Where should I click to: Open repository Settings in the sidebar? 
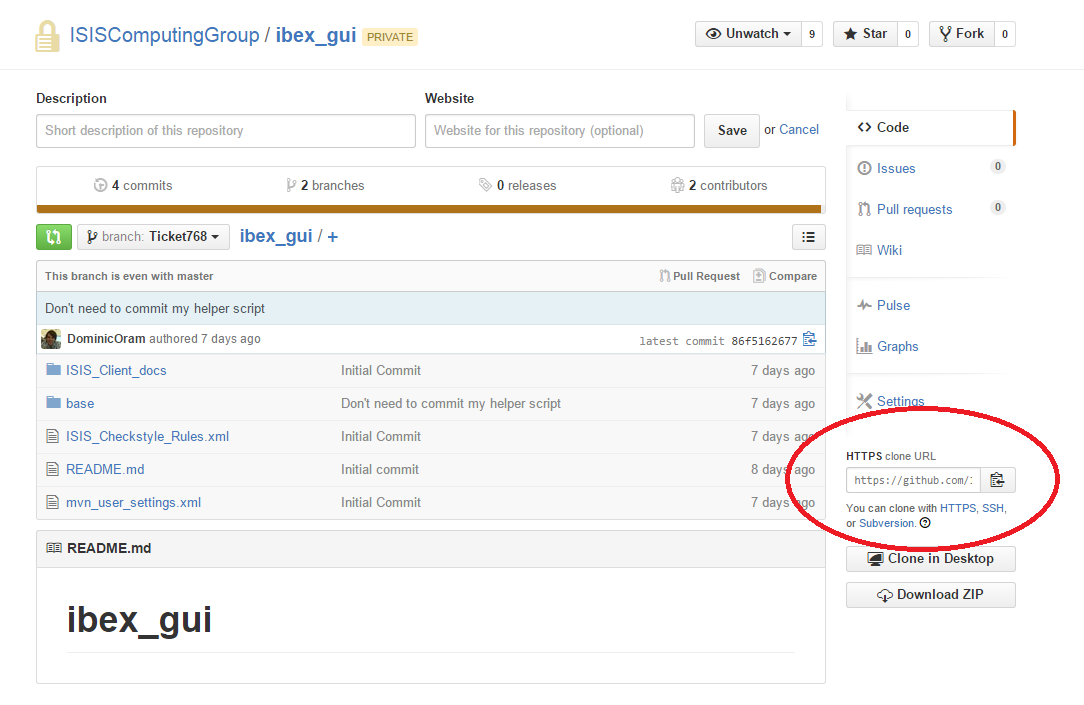[x=900, y=401]
